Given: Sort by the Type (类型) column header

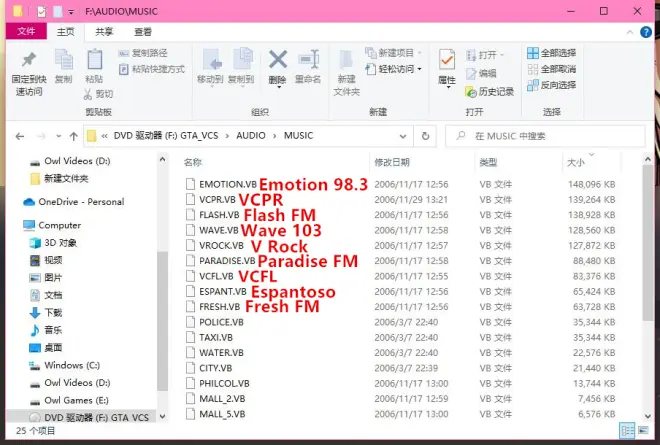Looking at the screenshot, I should pyautogui.click(x=488, y=162).
